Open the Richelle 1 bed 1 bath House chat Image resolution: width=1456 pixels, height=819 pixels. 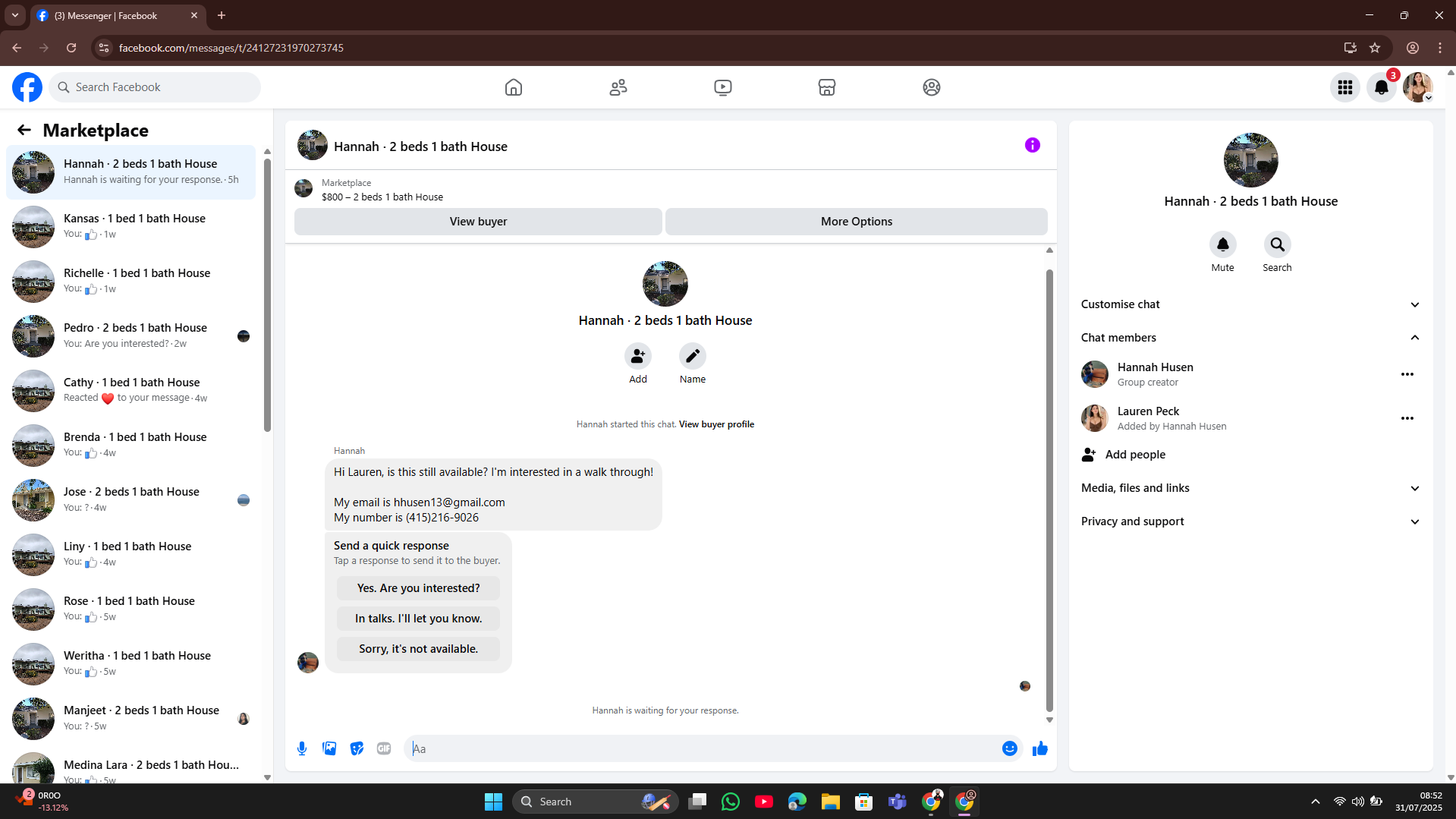(x=131, y=282)
